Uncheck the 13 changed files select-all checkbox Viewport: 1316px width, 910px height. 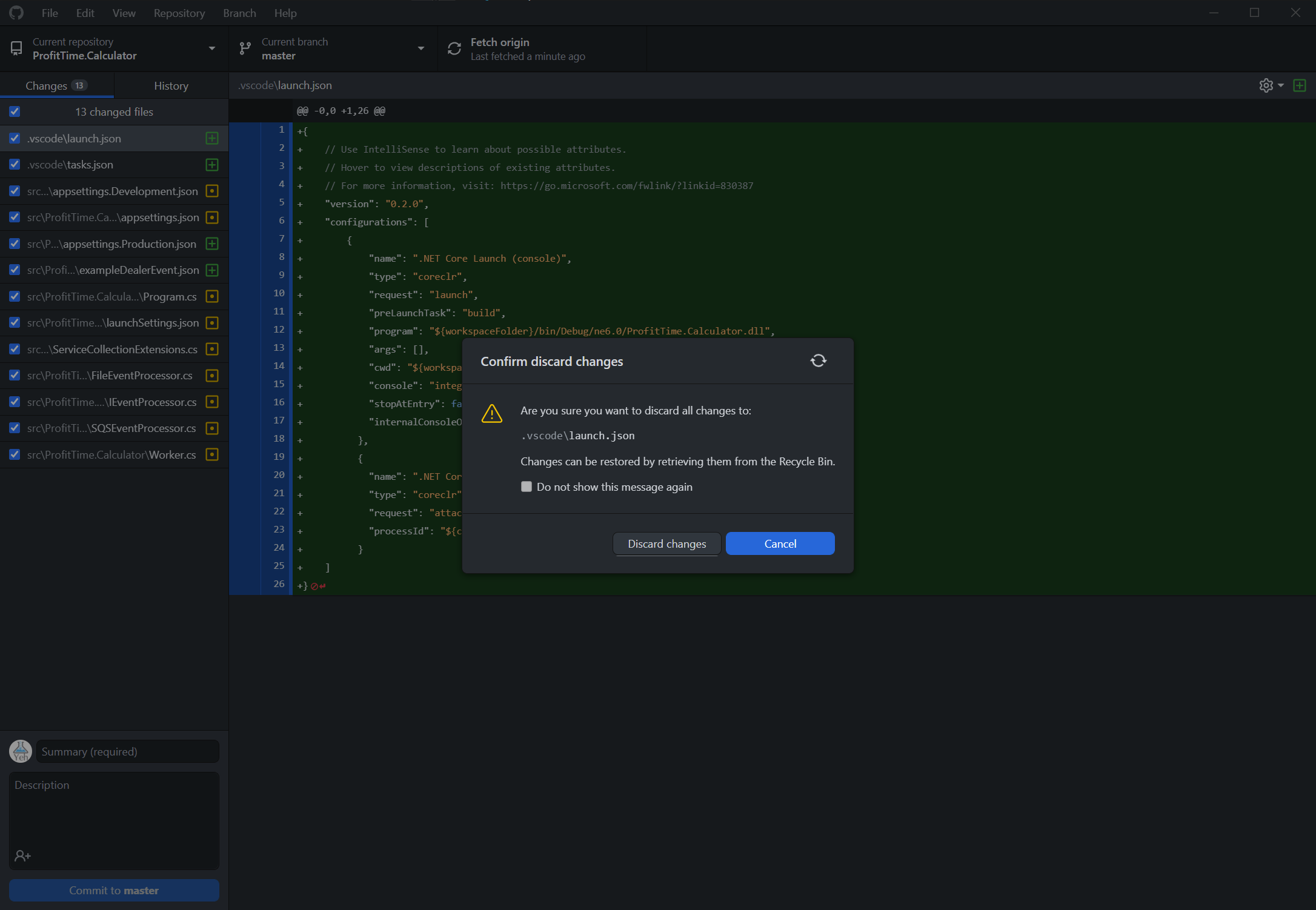15,111
